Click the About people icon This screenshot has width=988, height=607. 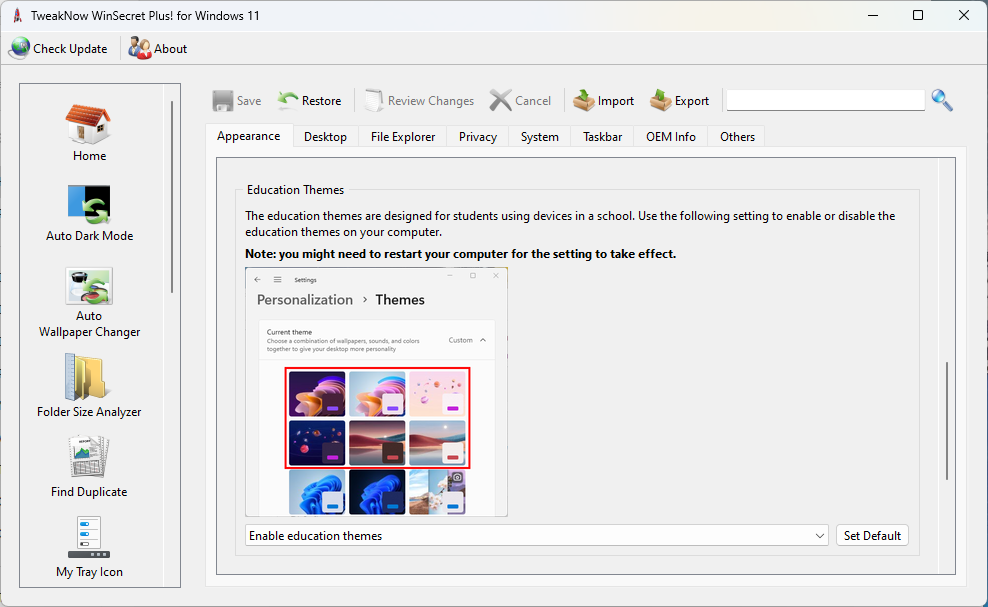pos(139,49)
